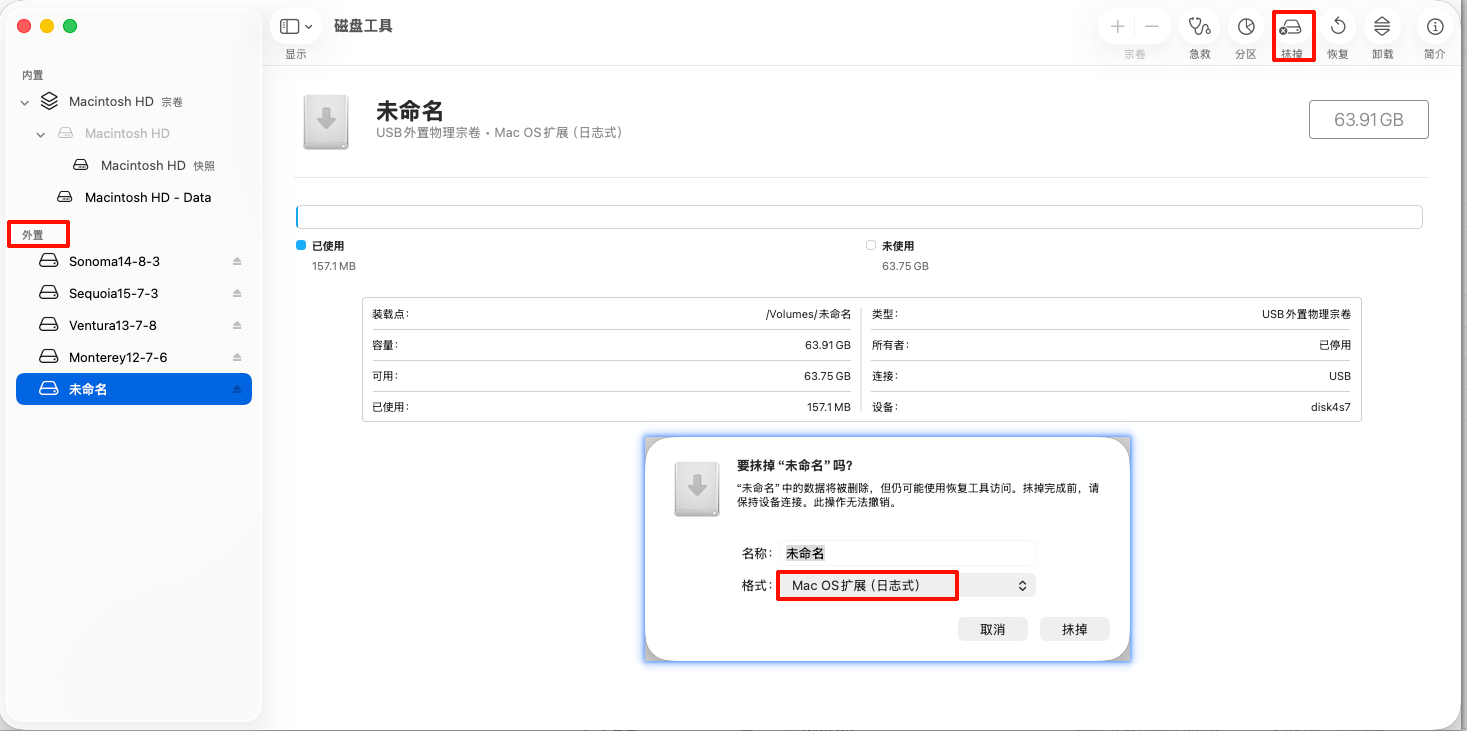1467x731 pixels.
Task: Open the sidebar display options button
Action: [x=296, y=27]
